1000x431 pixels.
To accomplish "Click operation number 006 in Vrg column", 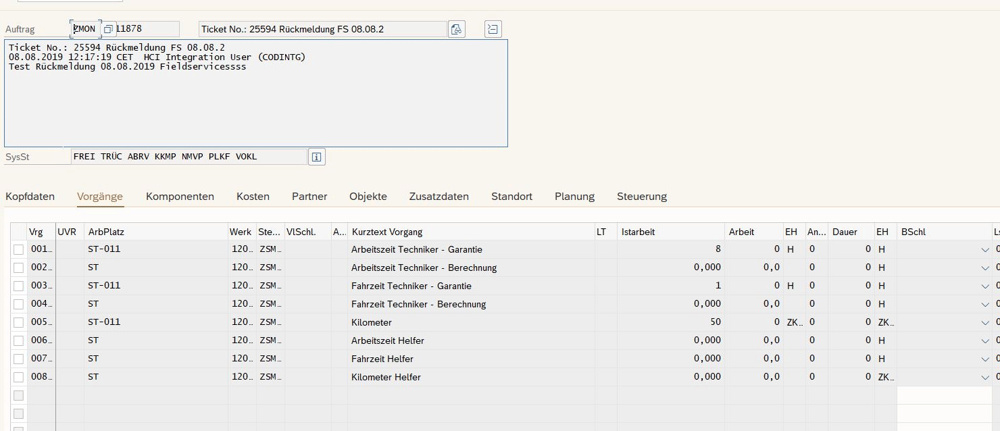I will point(41,340).
